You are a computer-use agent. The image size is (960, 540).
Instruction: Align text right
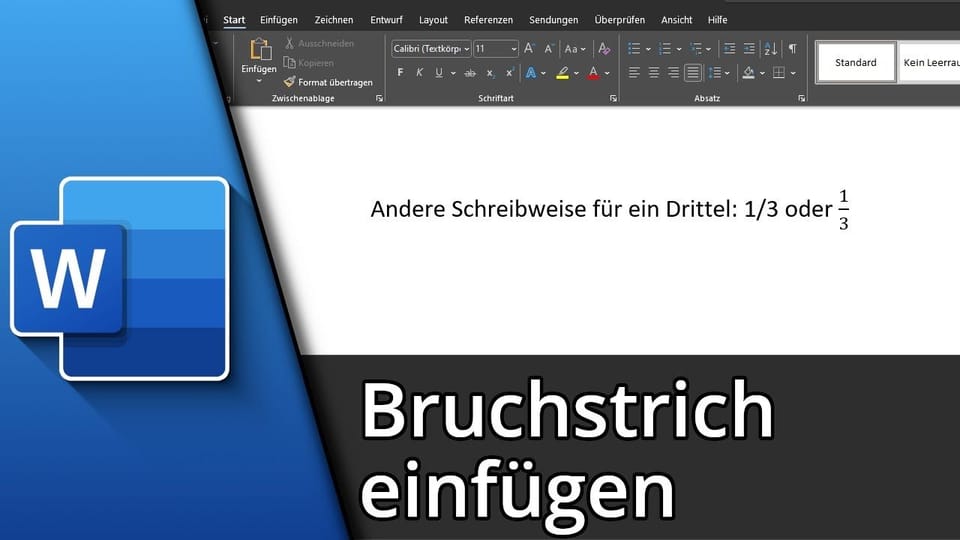pyautogui.click(x=673, y=73)
